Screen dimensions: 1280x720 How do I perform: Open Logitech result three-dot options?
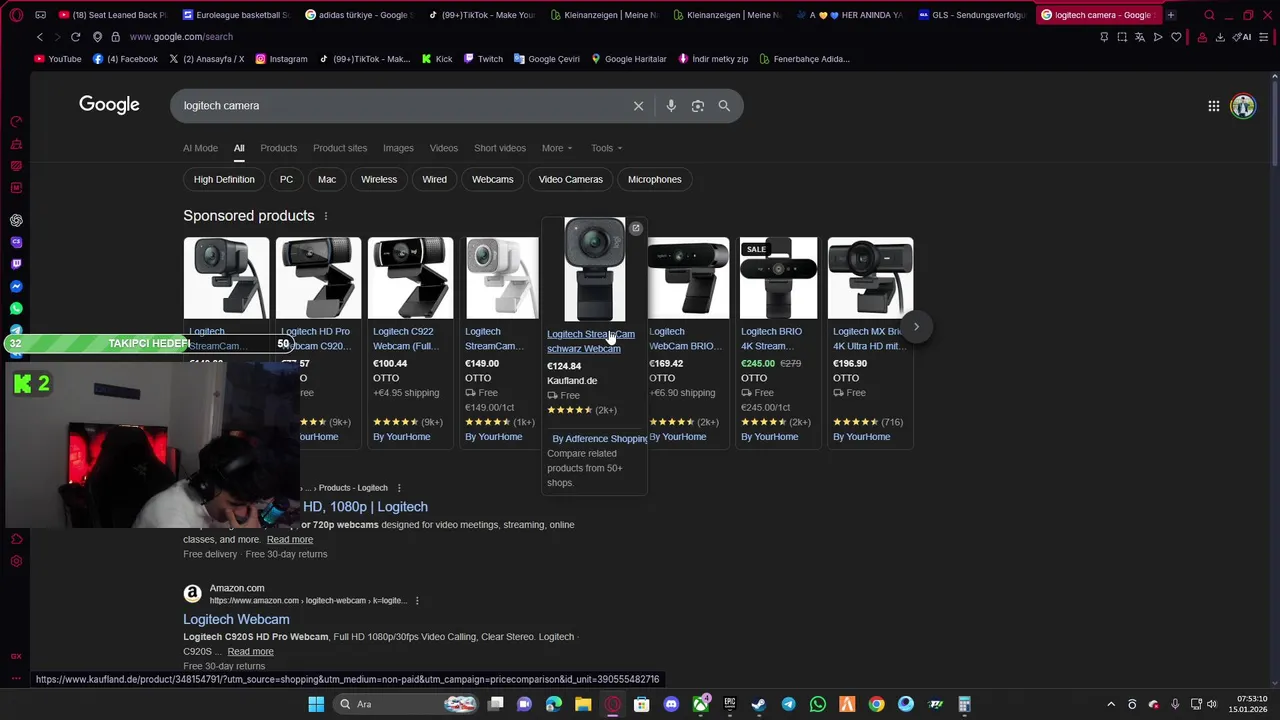(x=399, y=488)
